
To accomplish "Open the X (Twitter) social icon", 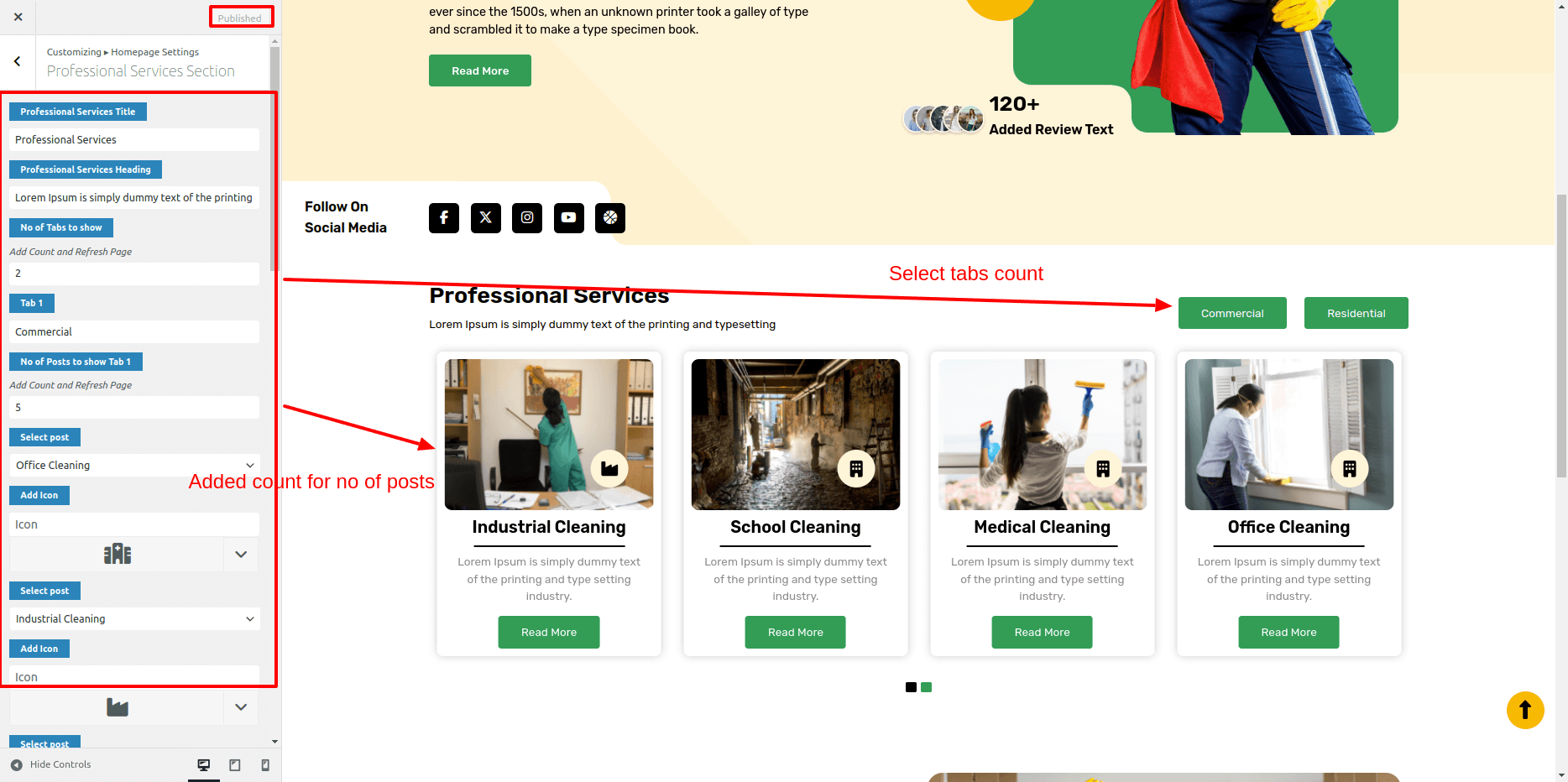I will pyautogui.click(x=486, y=217).
